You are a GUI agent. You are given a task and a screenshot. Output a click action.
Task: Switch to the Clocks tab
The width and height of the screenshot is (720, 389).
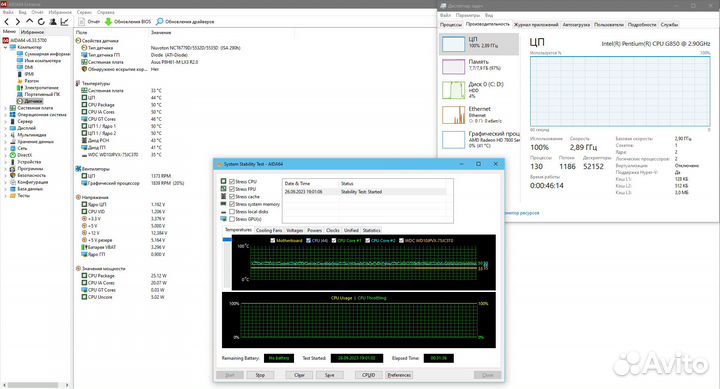(x=333, y=230)
